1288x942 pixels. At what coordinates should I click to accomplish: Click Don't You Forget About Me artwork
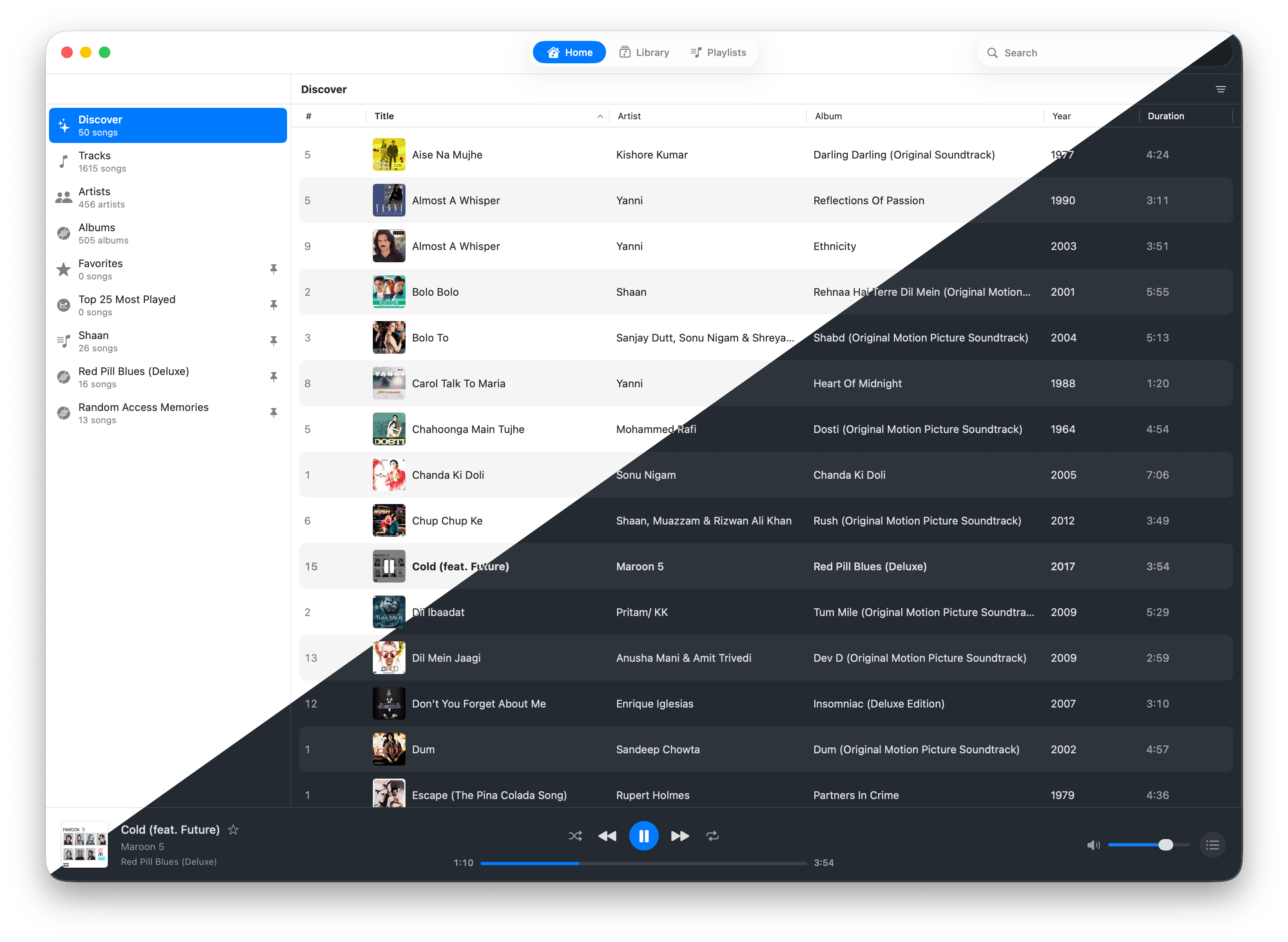389,704
